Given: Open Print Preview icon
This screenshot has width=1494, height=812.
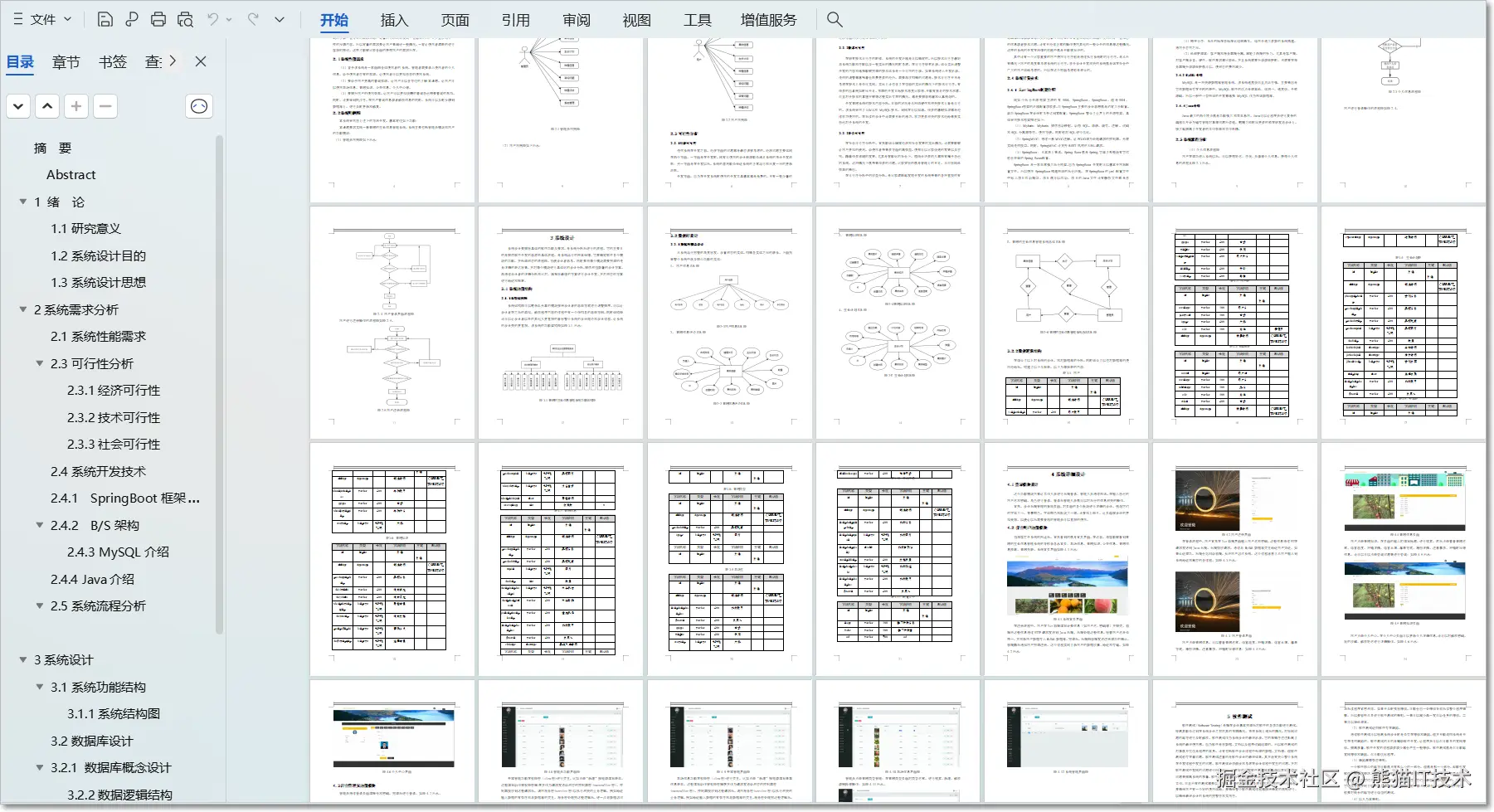Looking at the screenshot, I should coord(185,19).
